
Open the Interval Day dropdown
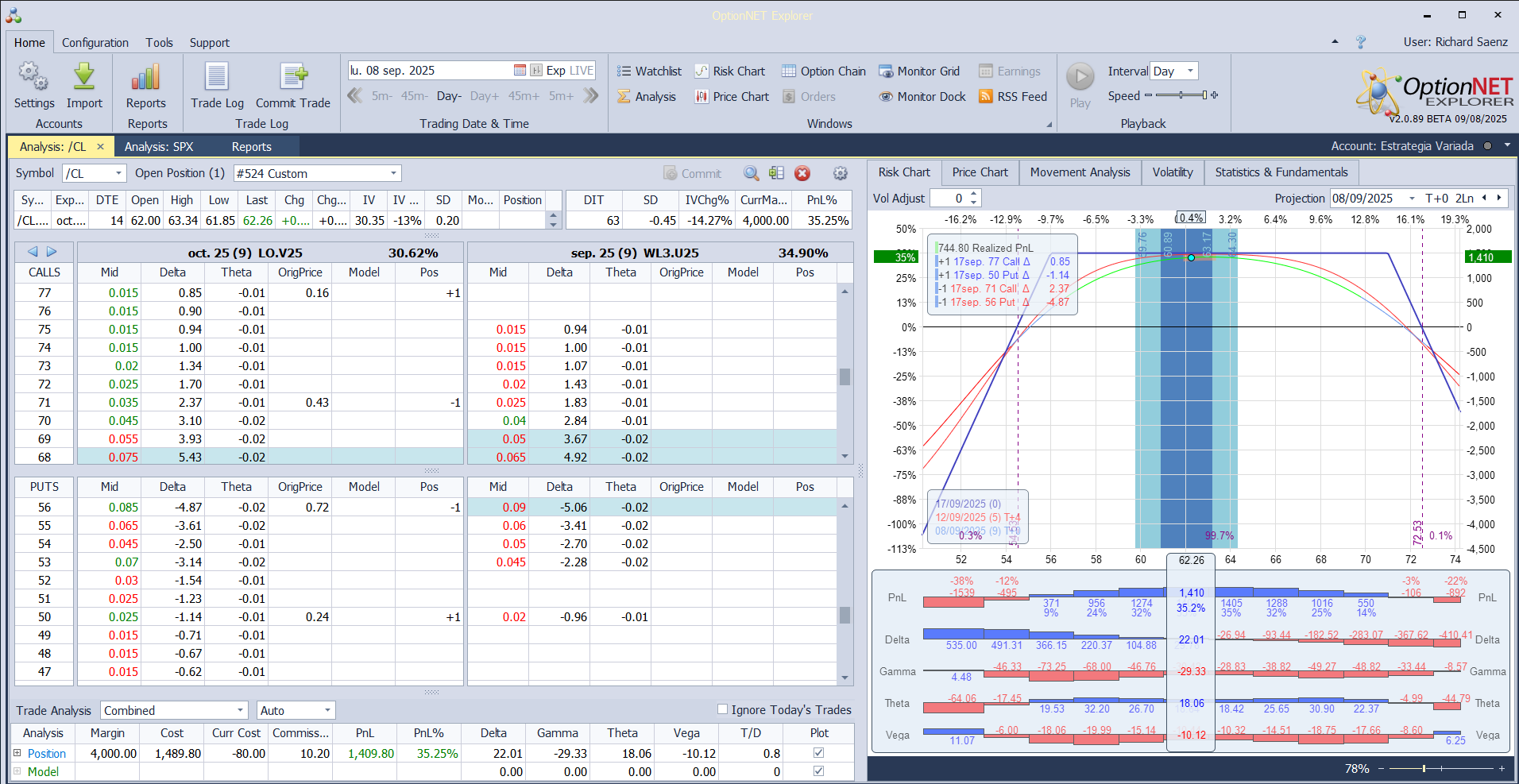tap(1190, 71)
